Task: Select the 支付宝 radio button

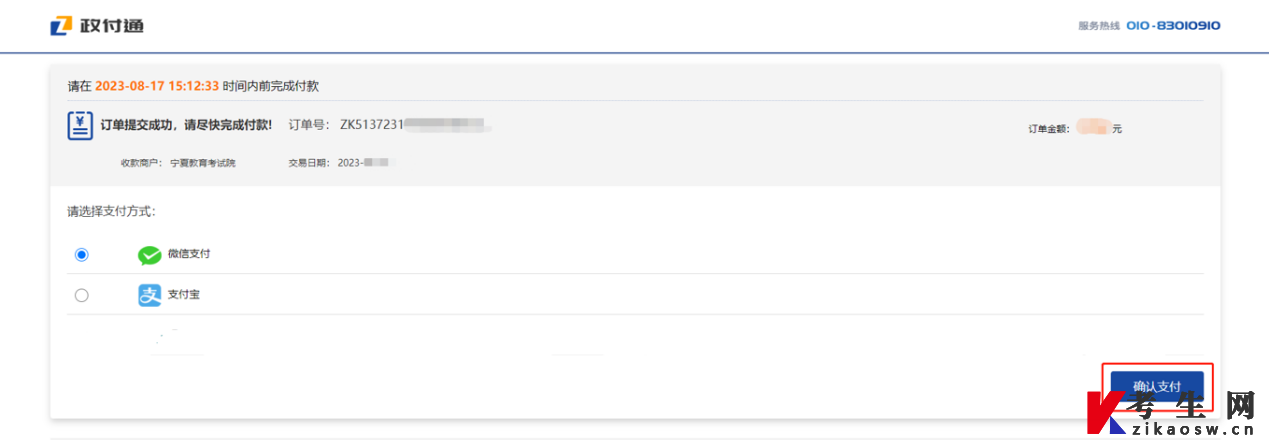Action: (82, 295)
